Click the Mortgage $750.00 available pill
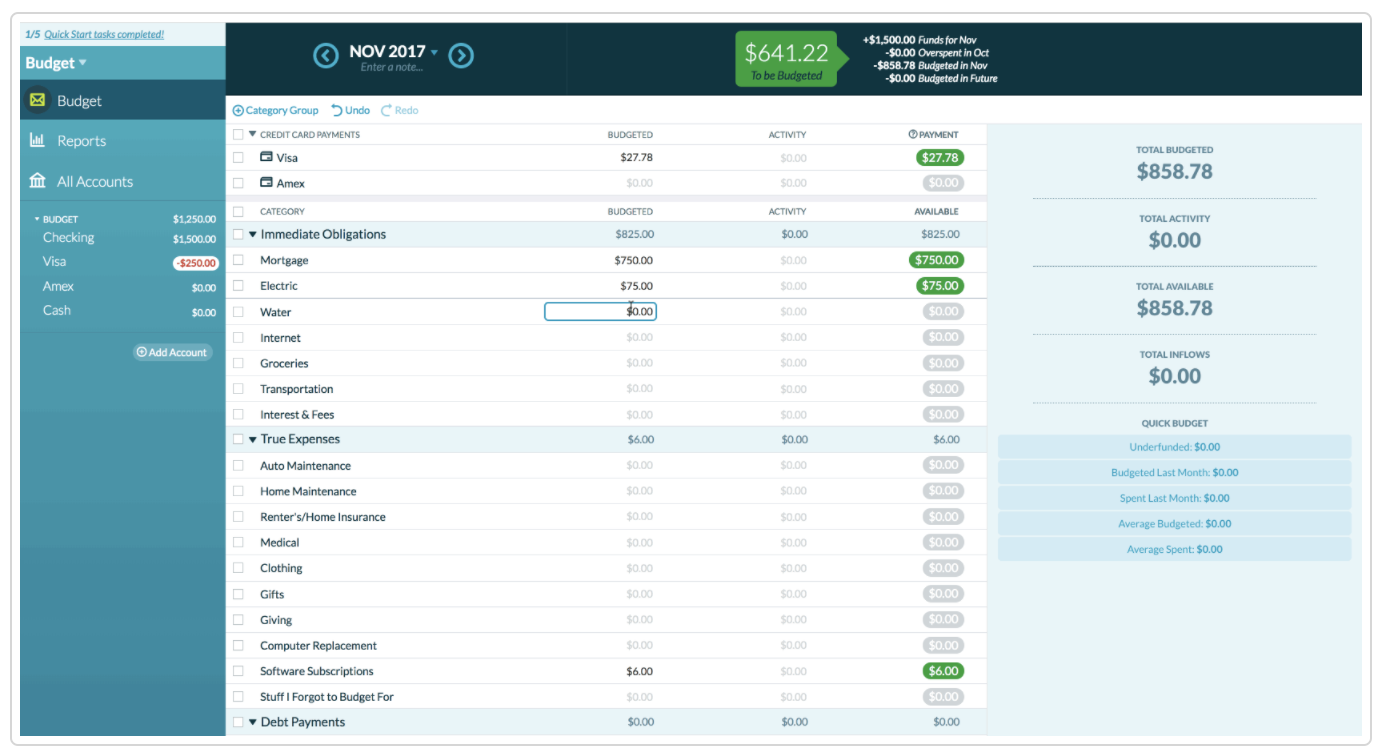The width and height of the screenshot is (1380, 754). (x=936, y=260)
